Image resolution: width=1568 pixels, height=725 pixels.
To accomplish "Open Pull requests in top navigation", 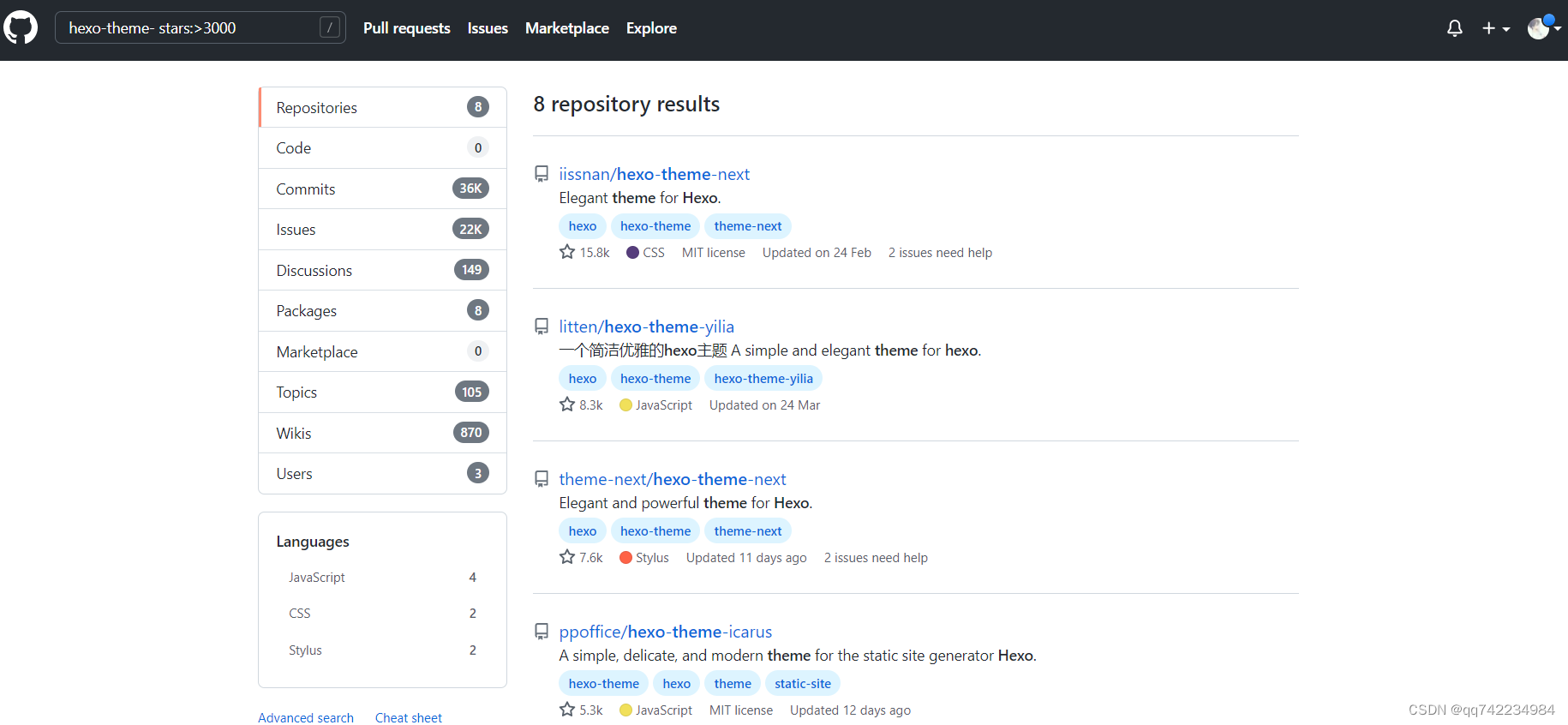I will (x=406, y=28).
